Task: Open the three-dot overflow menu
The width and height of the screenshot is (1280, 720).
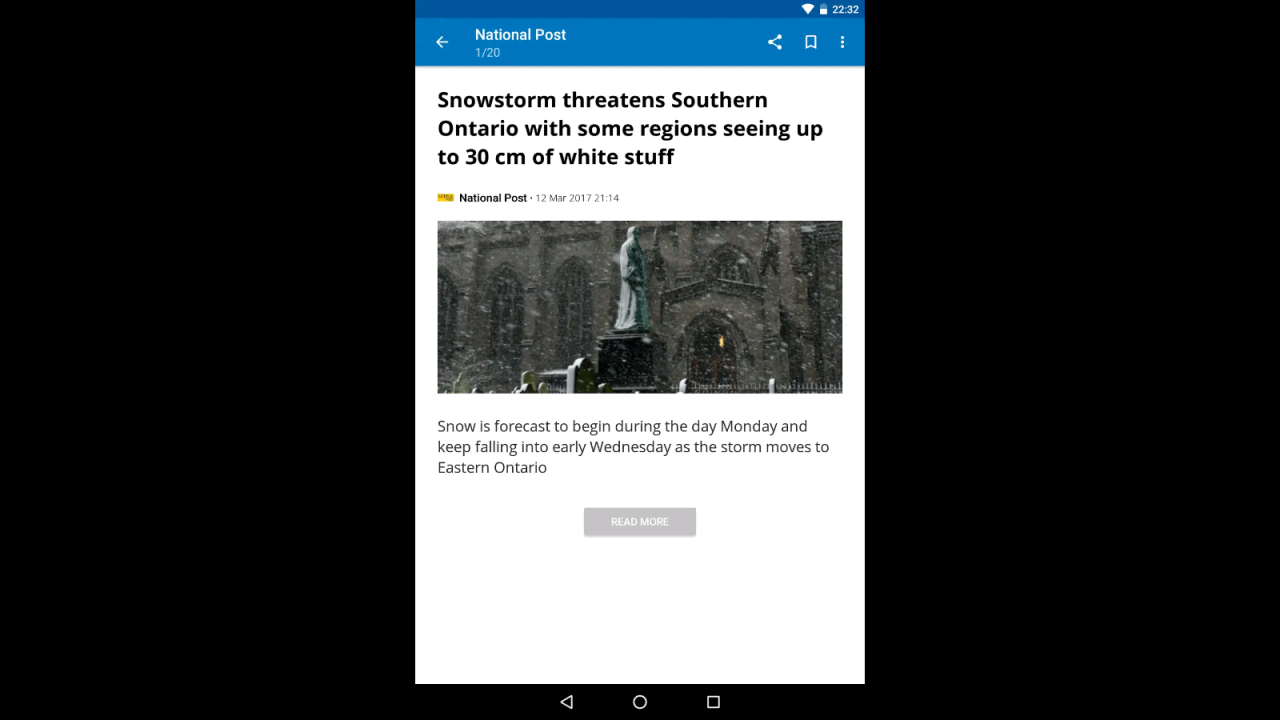Action: 842,42
